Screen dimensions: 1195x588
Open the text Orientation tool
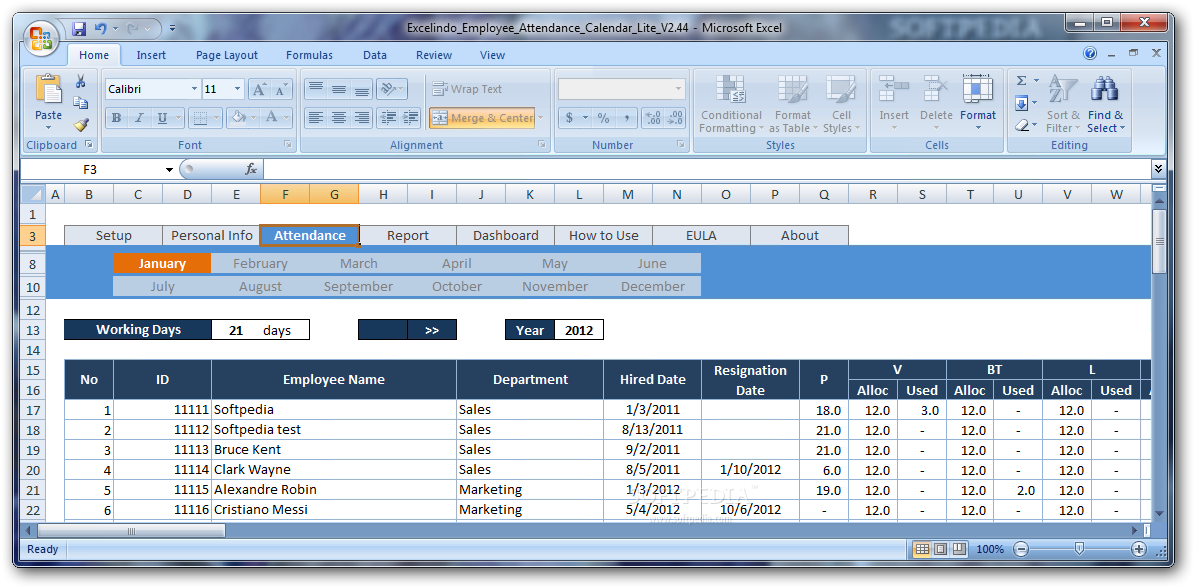point(392,89)
